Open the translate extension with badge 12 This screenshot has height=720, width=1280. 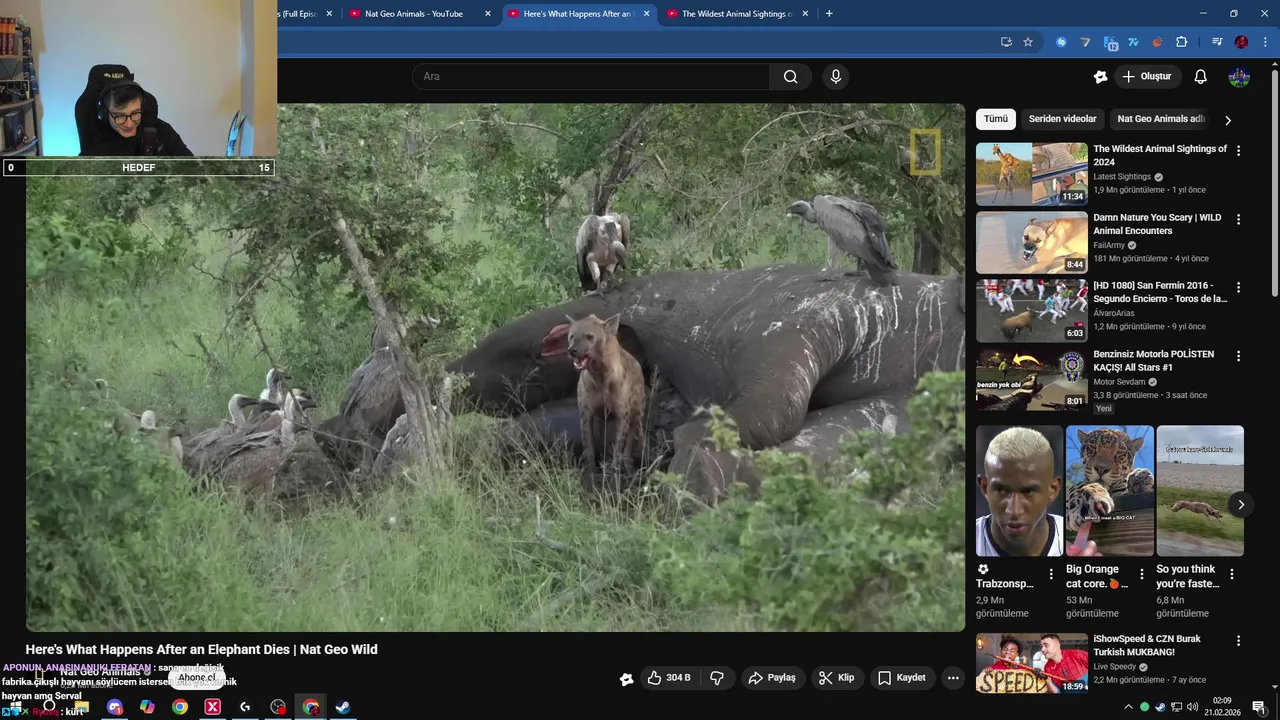point(1110,42)
